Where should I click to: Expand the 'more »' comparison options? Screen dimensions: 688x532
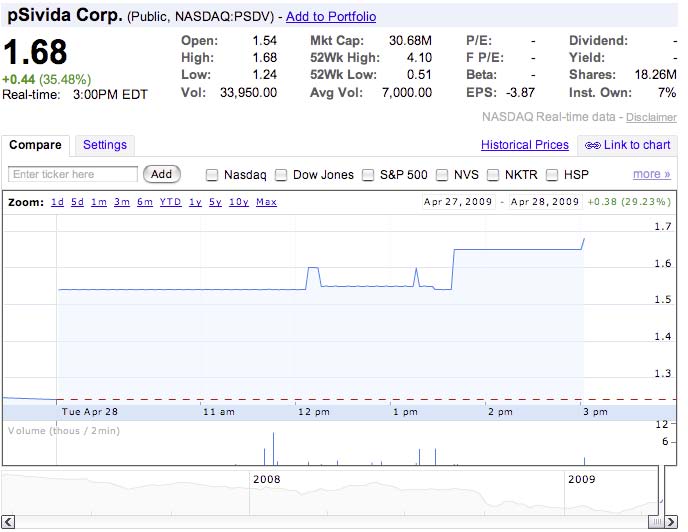click(x=651, y=174)
